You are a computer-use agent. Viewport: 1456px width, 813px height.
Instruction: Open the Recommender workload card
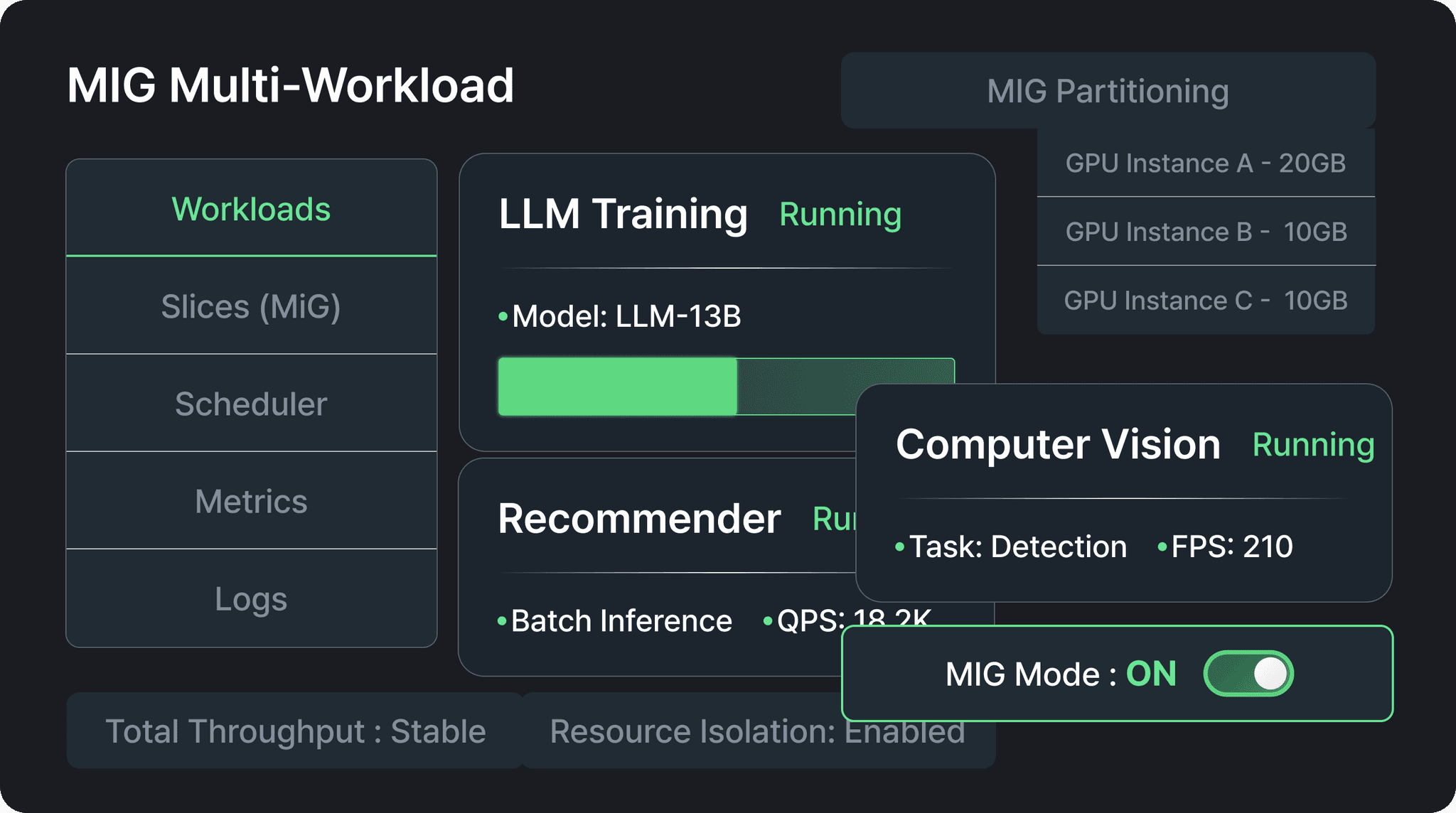coord(638,519)
